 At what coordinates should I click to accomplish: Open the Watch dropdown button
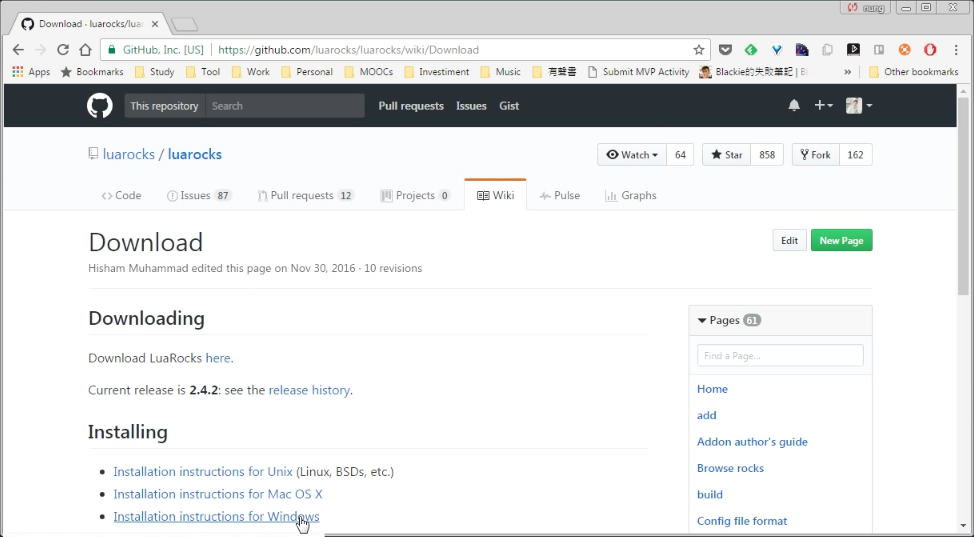[632, 155]
